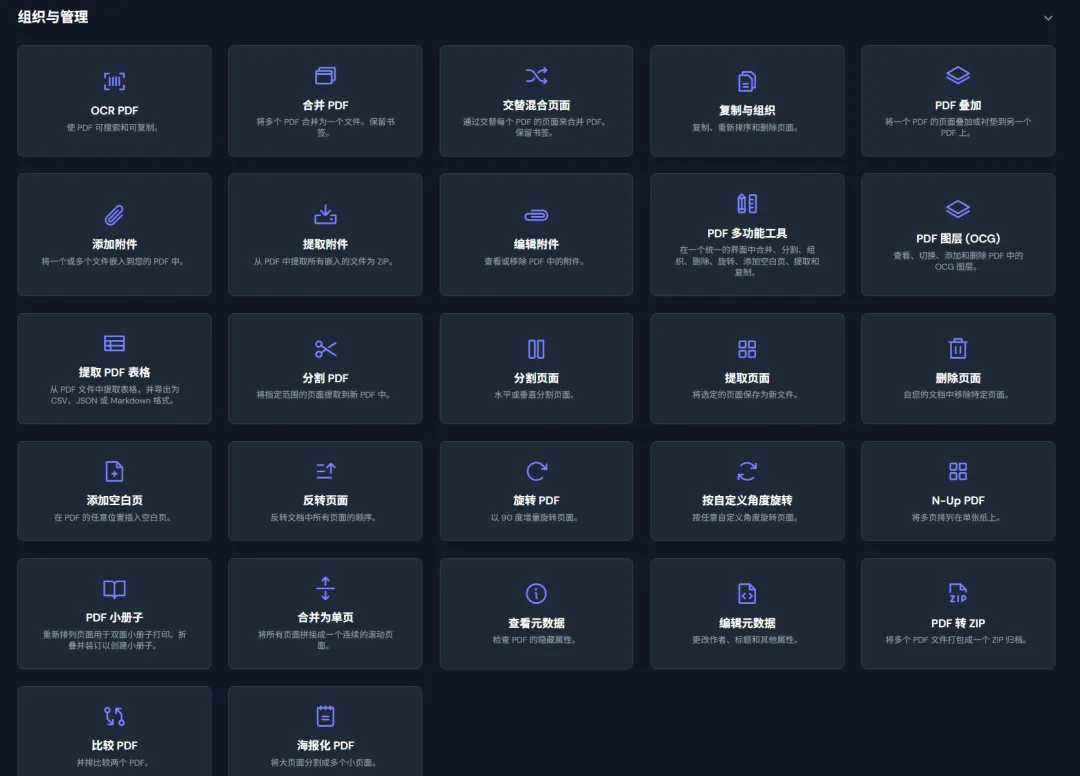Image resolution: width=1080 pixels, height=776 pixels.
Task: Click the 组织与管理 section heading
Action: coord(53,17)
